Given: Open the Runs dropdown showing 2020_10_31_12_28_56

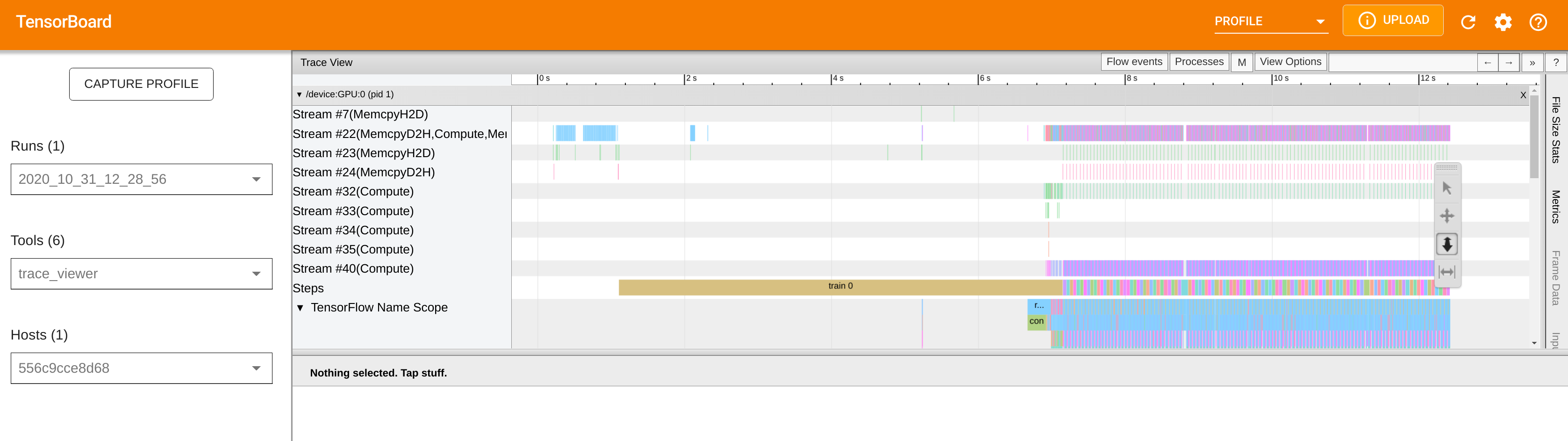Looking at the screenshot, I should pyautogui.click(x=141, y=179).
